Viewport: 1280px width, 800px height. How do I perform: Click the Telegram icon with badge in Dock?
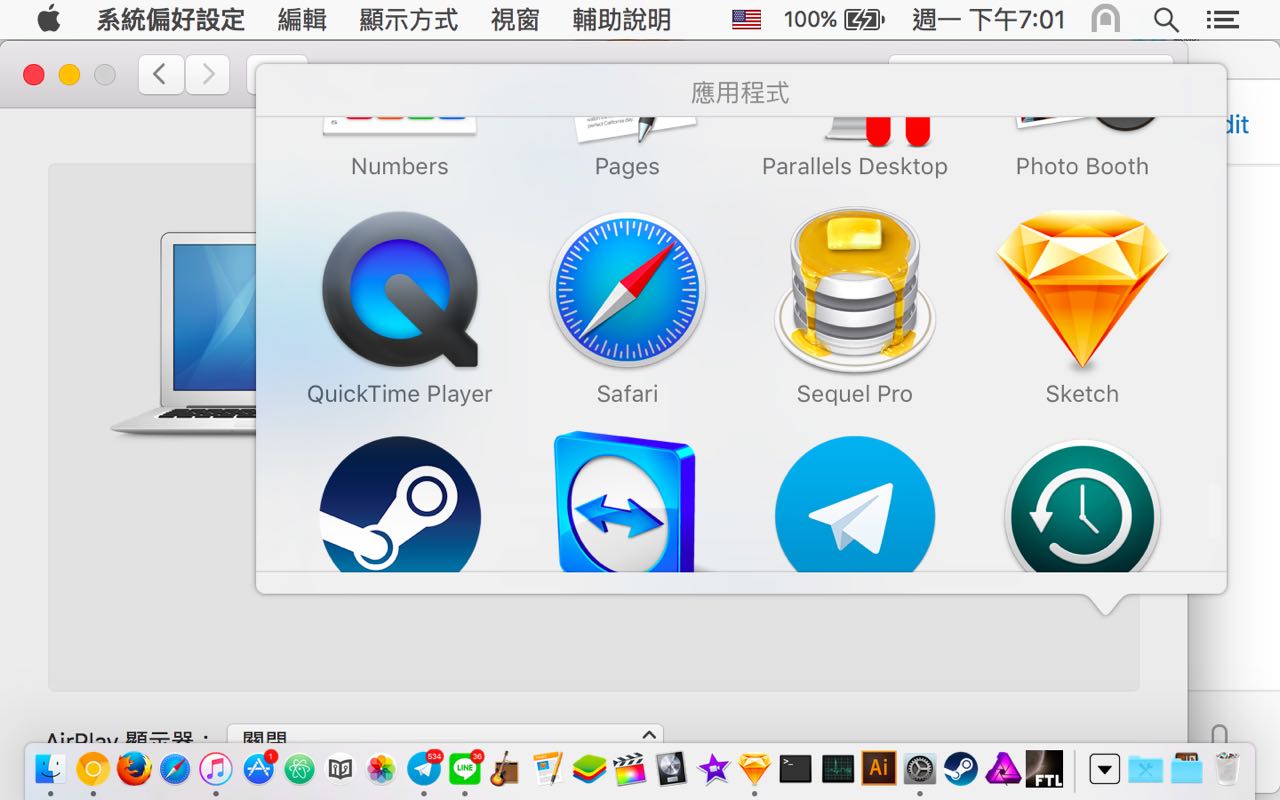click(424, 768)
